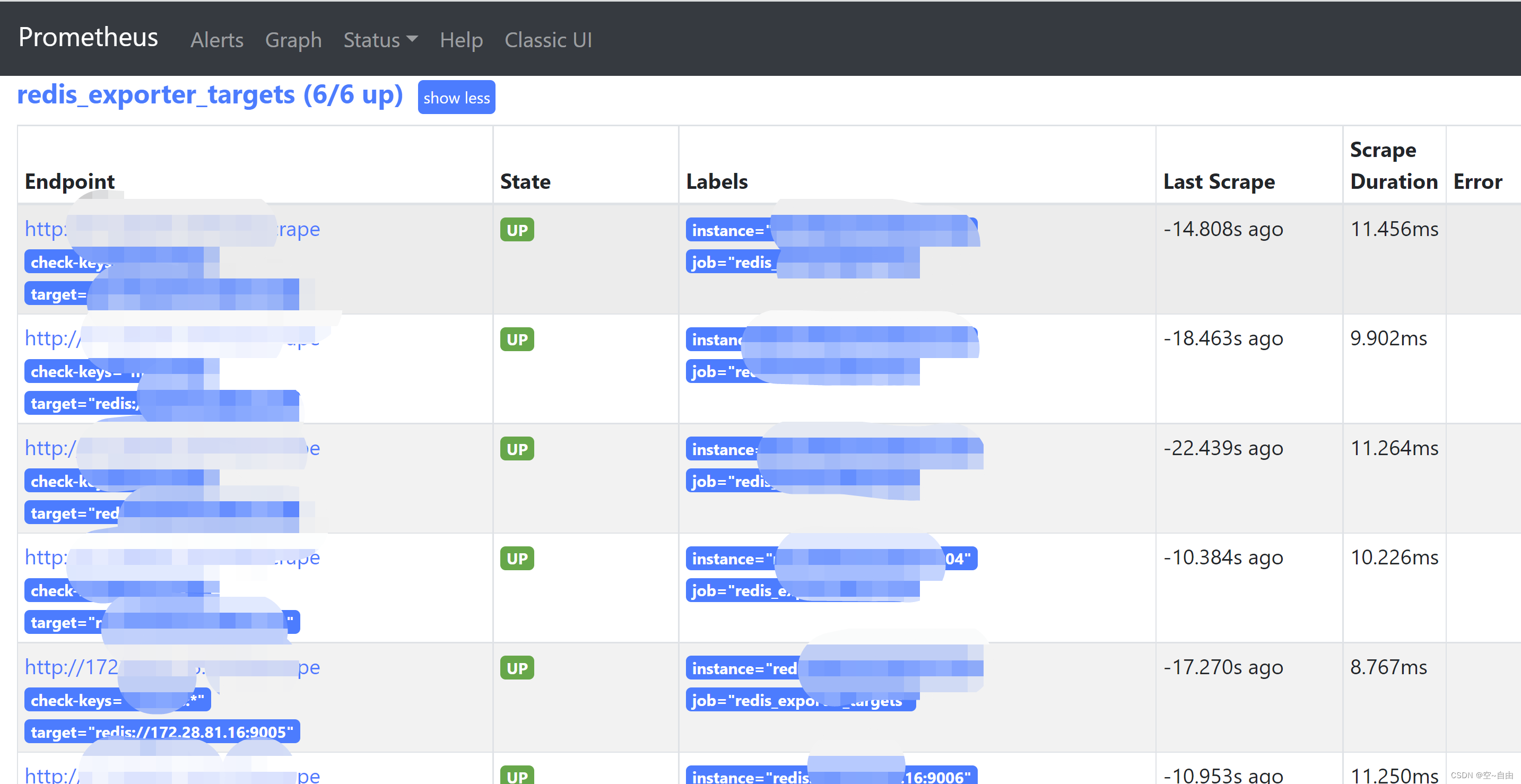The height and width of the screenshot is (784, 1521).
Task: Click the UP badge for -22.439s scrape row
Action: [517, 449]
